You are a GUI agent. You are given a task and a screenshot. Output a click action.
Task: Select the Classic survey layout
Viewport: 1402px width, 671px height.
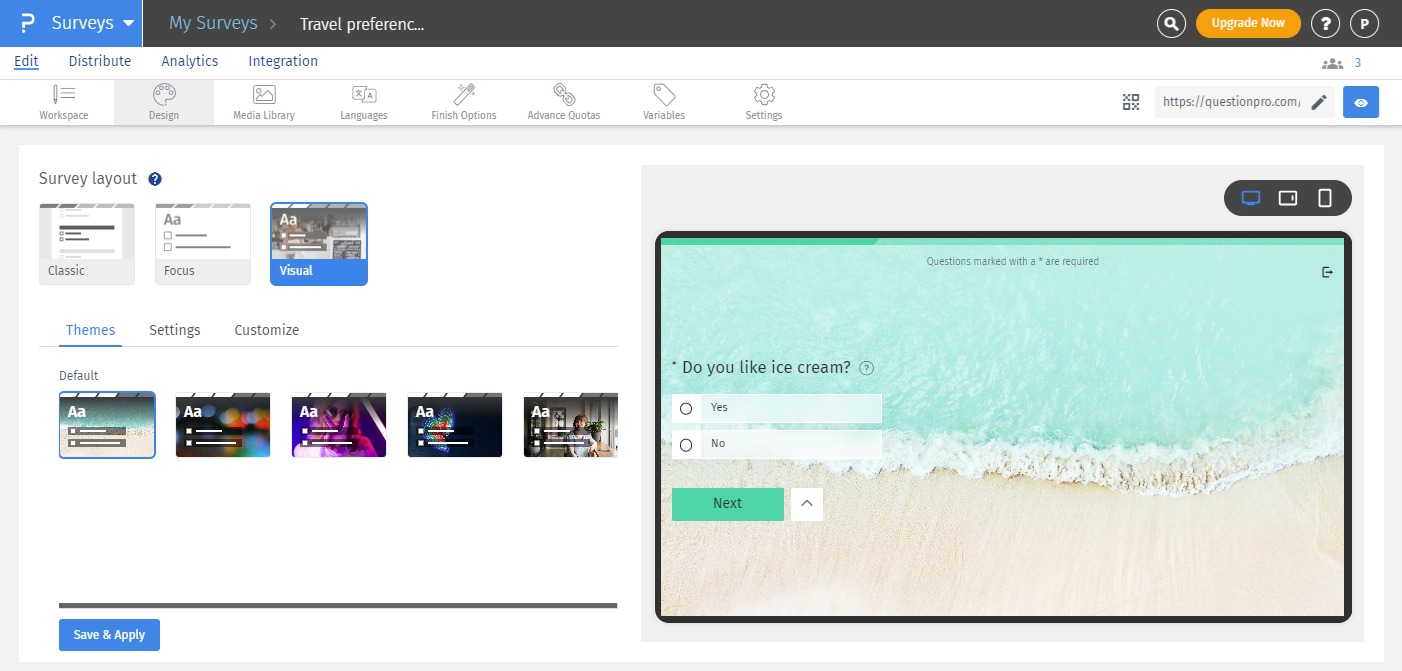point(87,244)
